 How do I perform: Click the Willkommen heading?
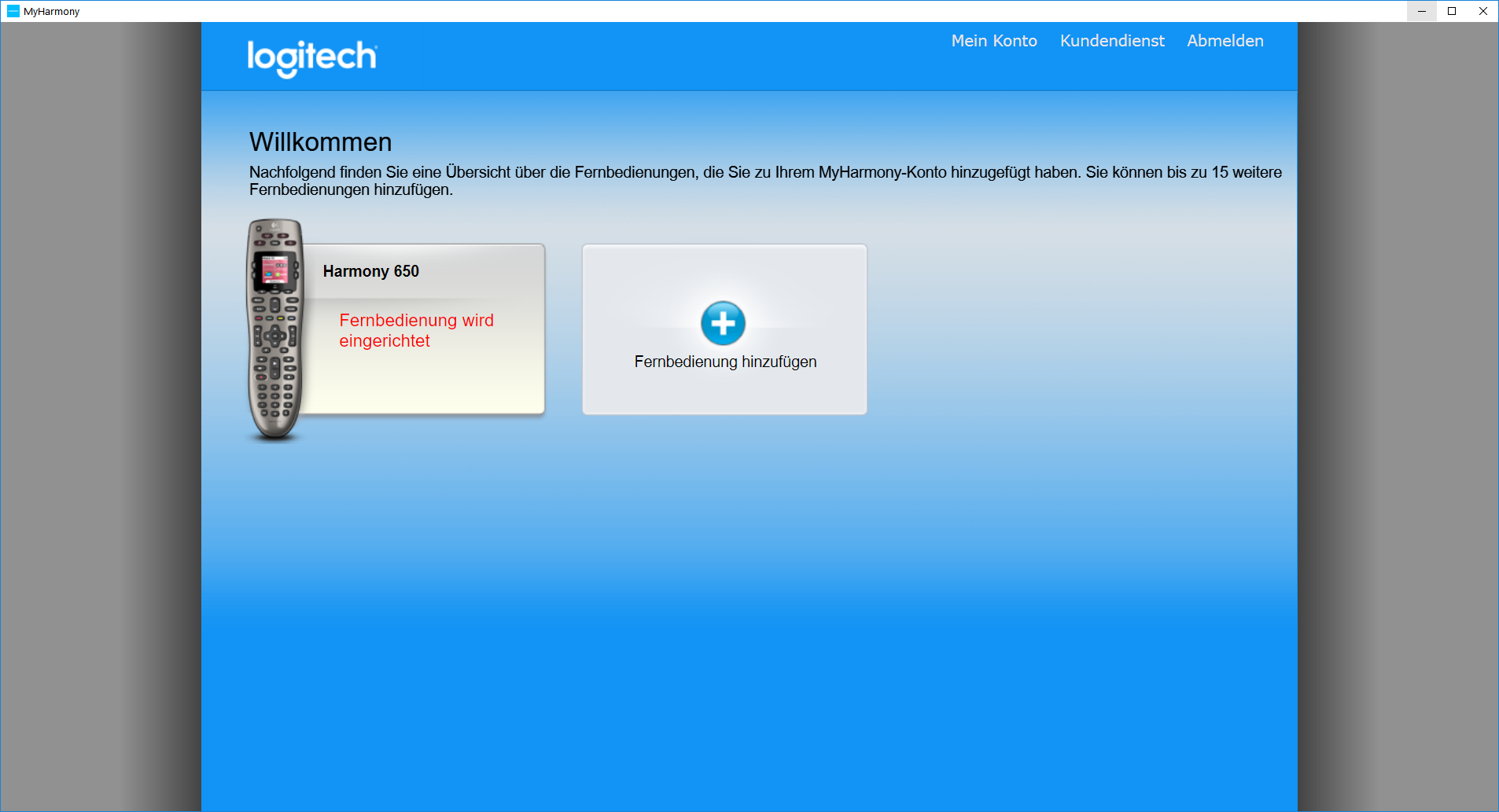coord(320,142)
